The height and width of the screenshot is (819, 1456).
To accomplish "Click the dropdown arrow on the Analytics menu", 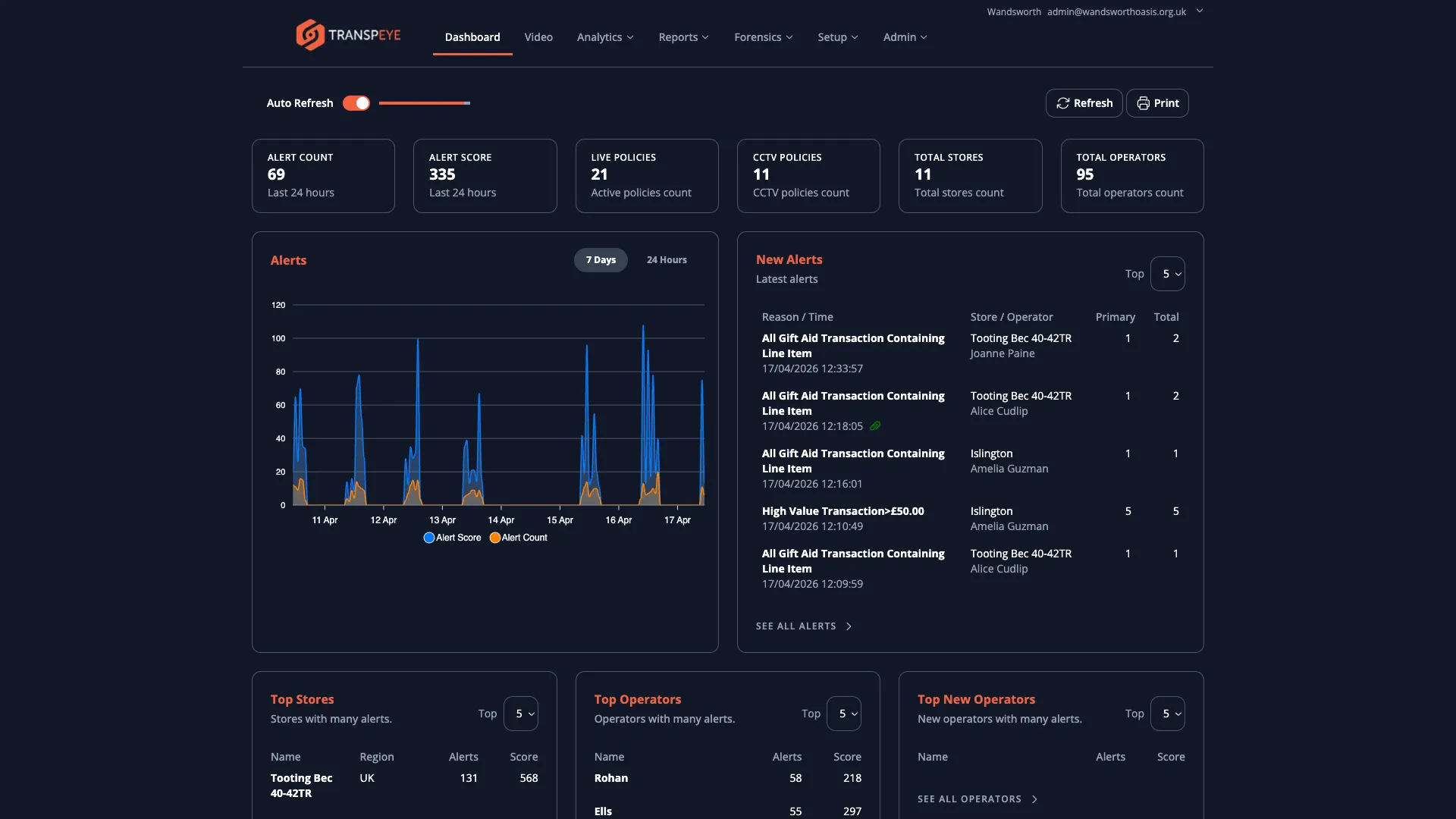I will pyautogui.click(x=629, y=37).
